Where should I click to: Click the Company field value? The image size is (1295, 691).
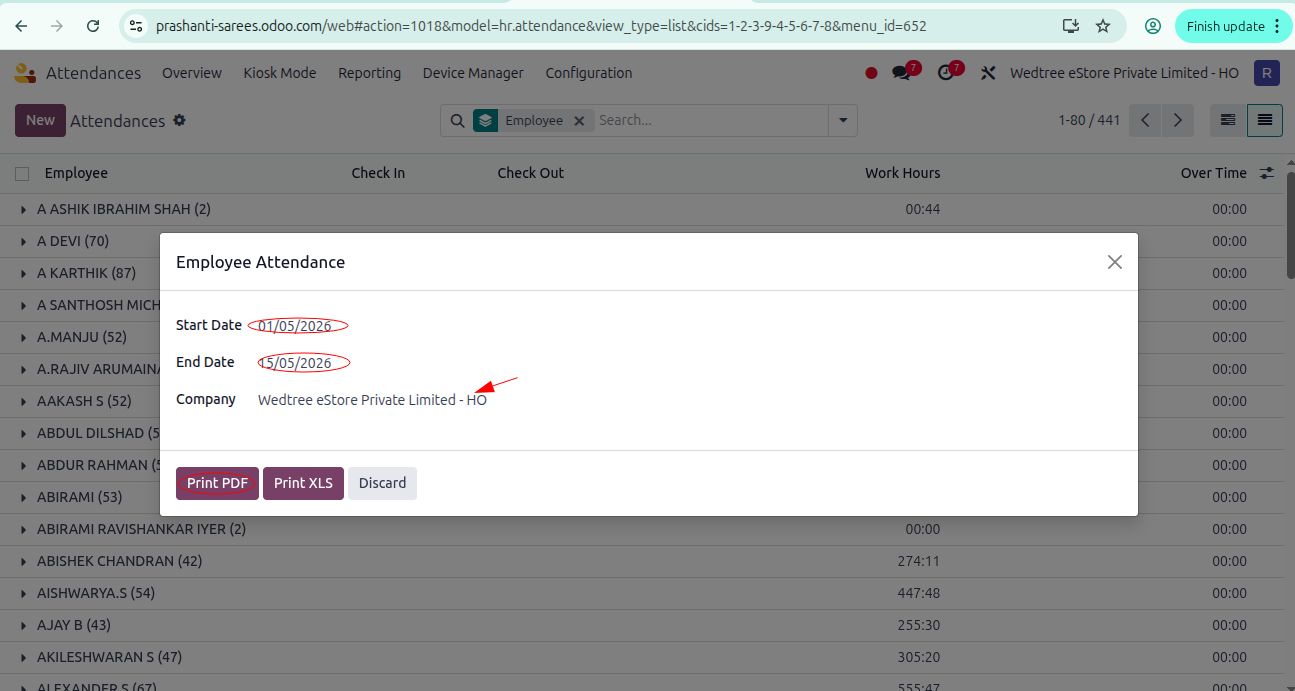tap(372, 400)
